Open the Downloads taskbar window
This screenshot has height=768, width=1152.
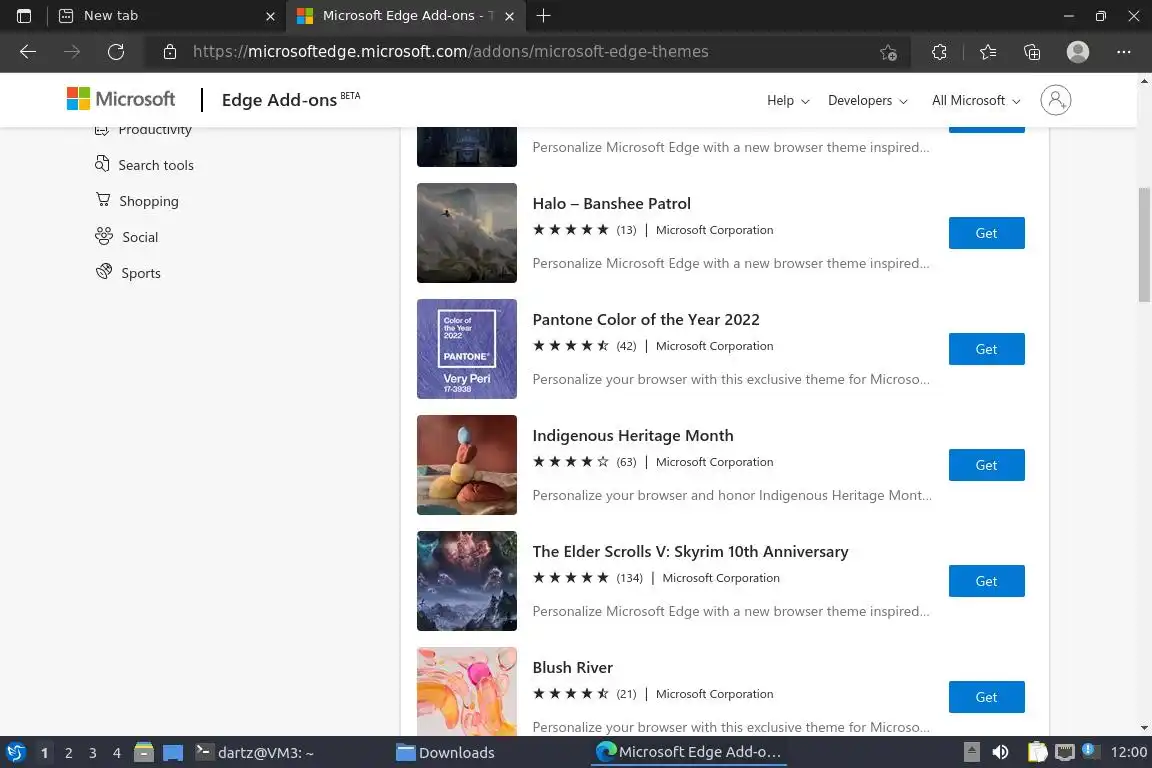tap(445, 753)
